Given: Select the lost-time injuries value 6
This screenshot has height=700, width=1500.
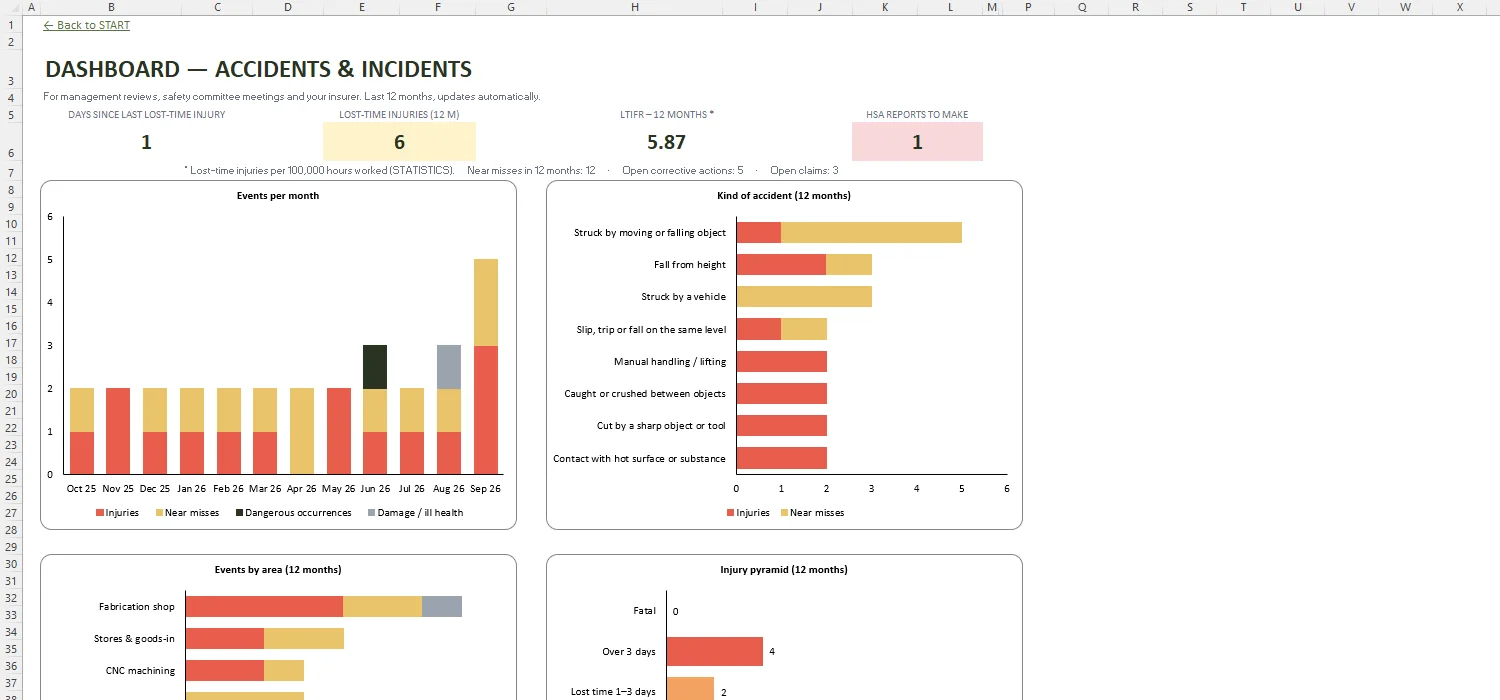Looking at the screenshot, I should click(399, 142).
